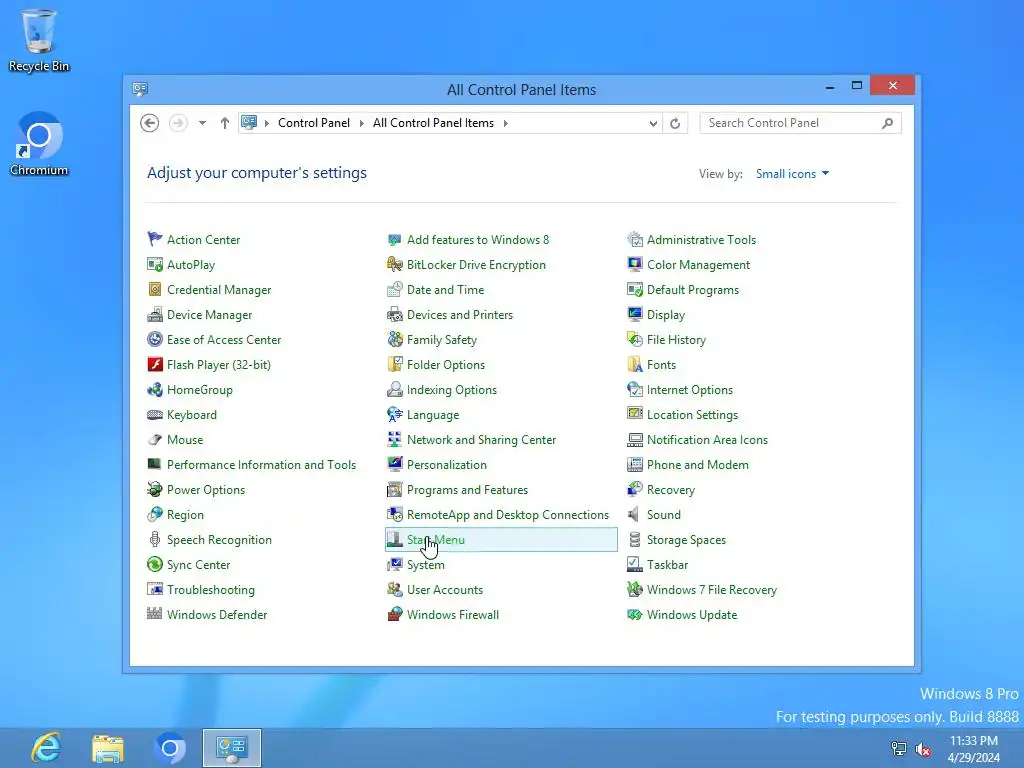The width and height of the screenshot is (1024, 768).
Task: Click the Ease of Access Center icon
Action: [155, 340]
